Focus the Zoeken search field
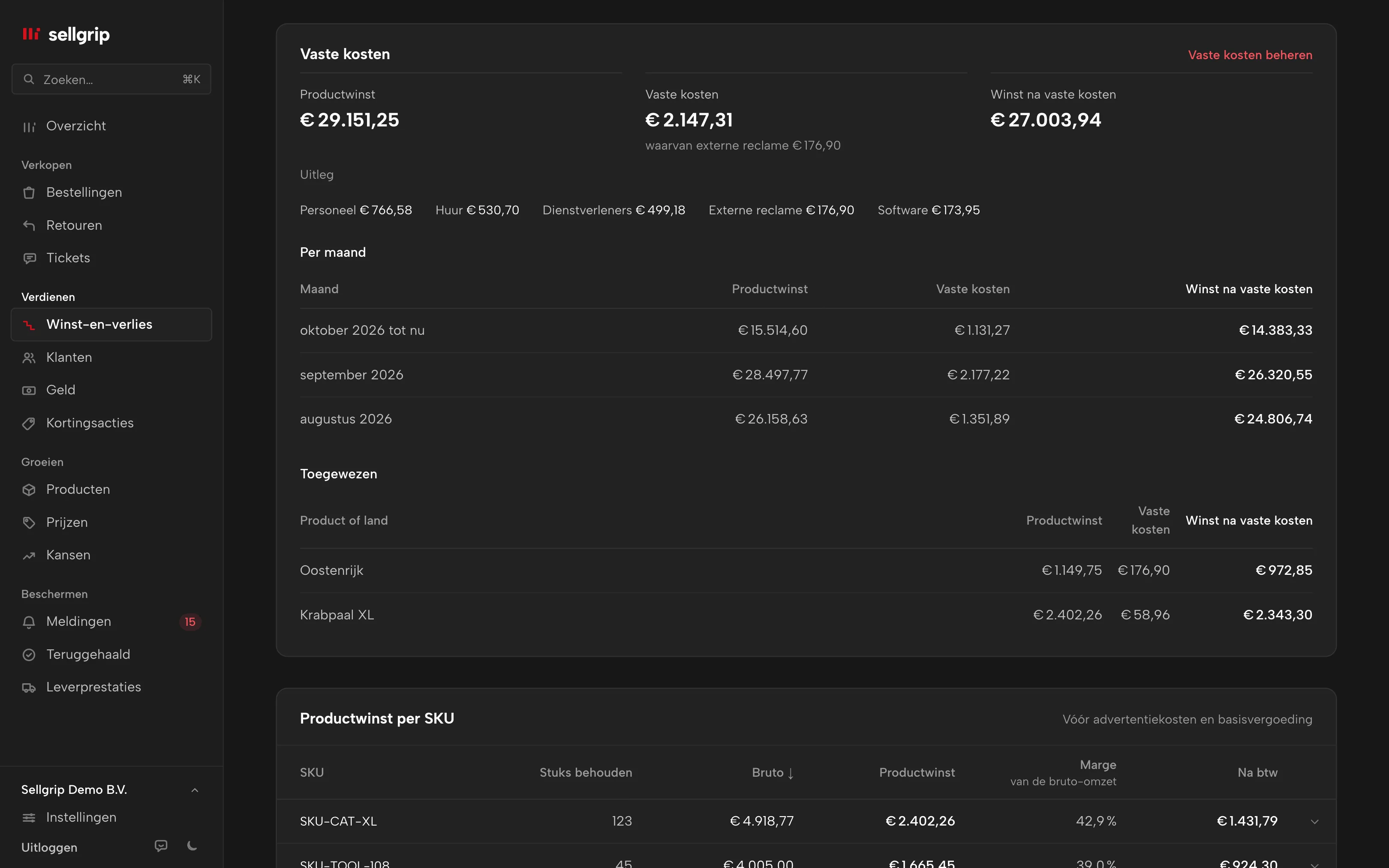 click(x=111, y=79)
